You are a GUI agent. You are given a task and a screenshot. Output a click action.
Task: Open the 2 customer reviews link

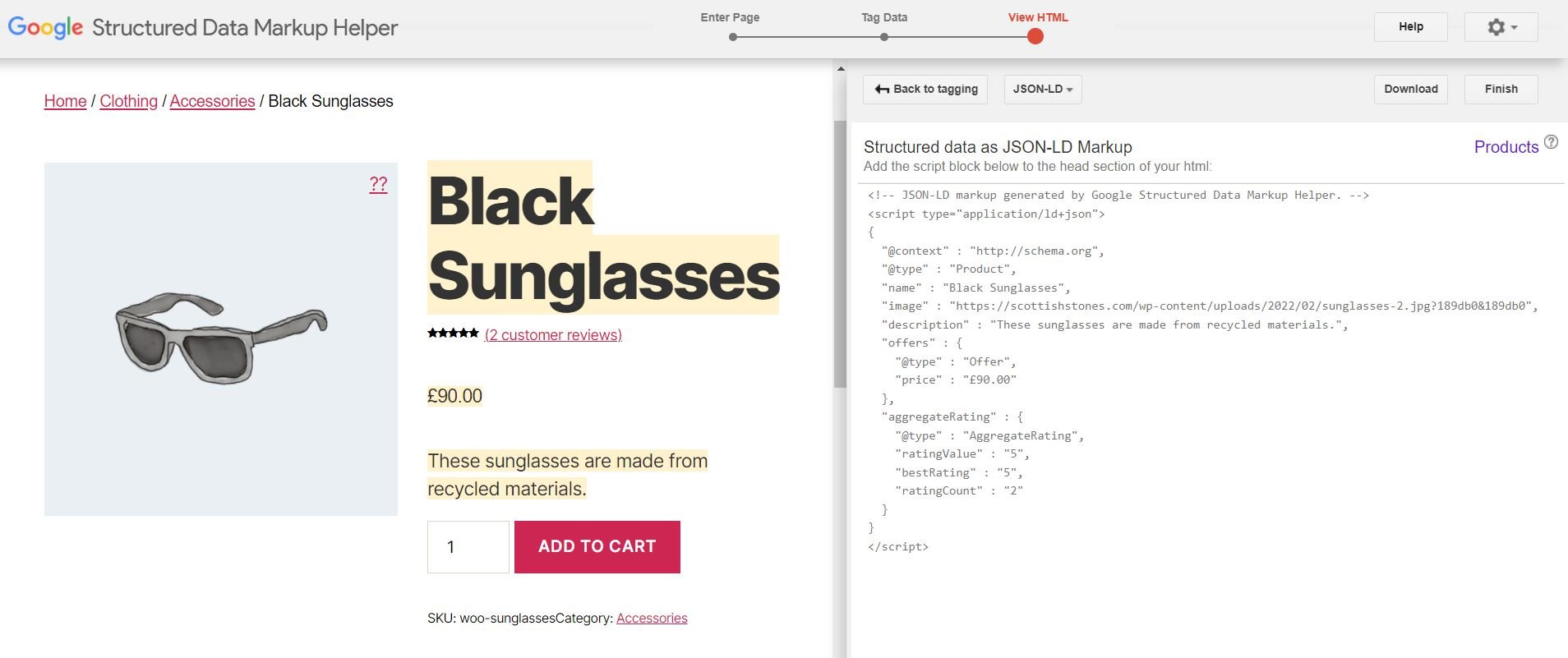pos(553,335)
